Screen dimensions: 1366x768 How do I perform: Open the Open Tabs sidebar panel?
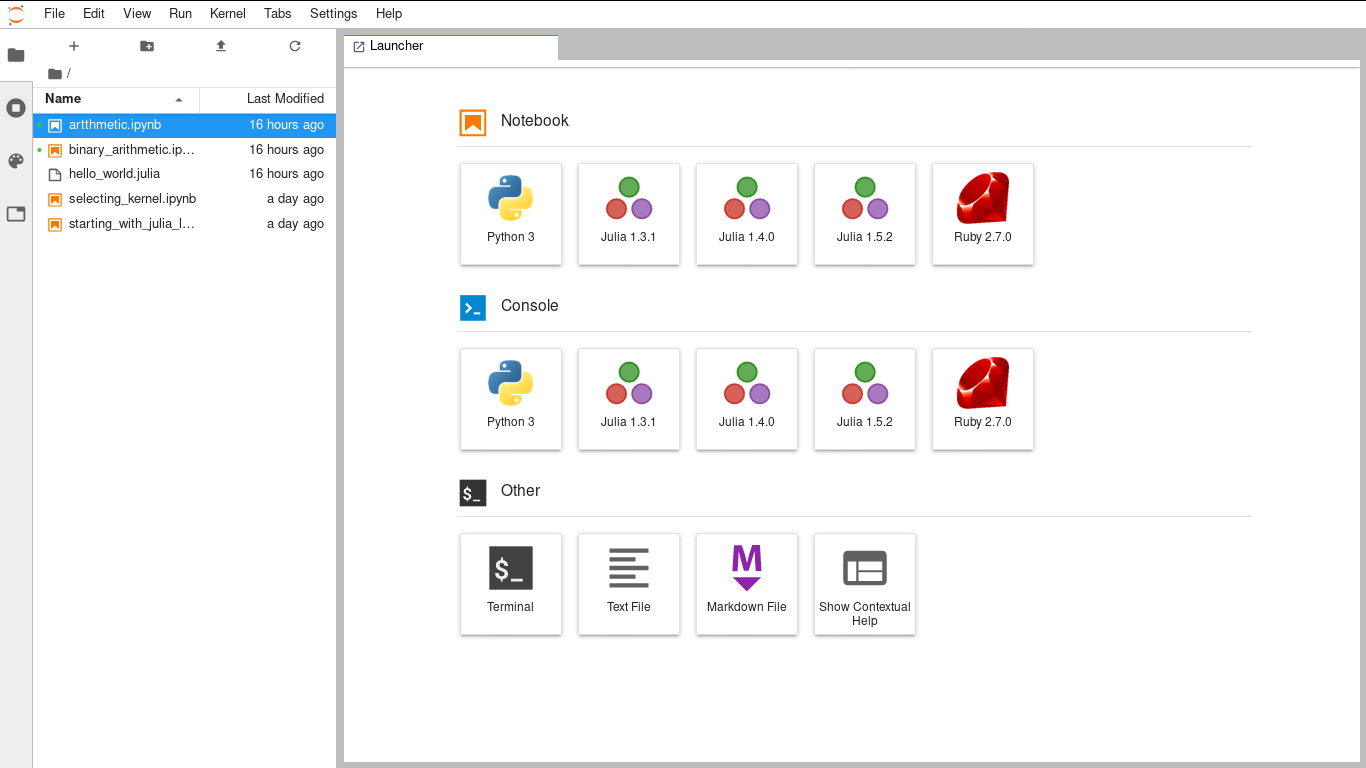pos(16,214)
